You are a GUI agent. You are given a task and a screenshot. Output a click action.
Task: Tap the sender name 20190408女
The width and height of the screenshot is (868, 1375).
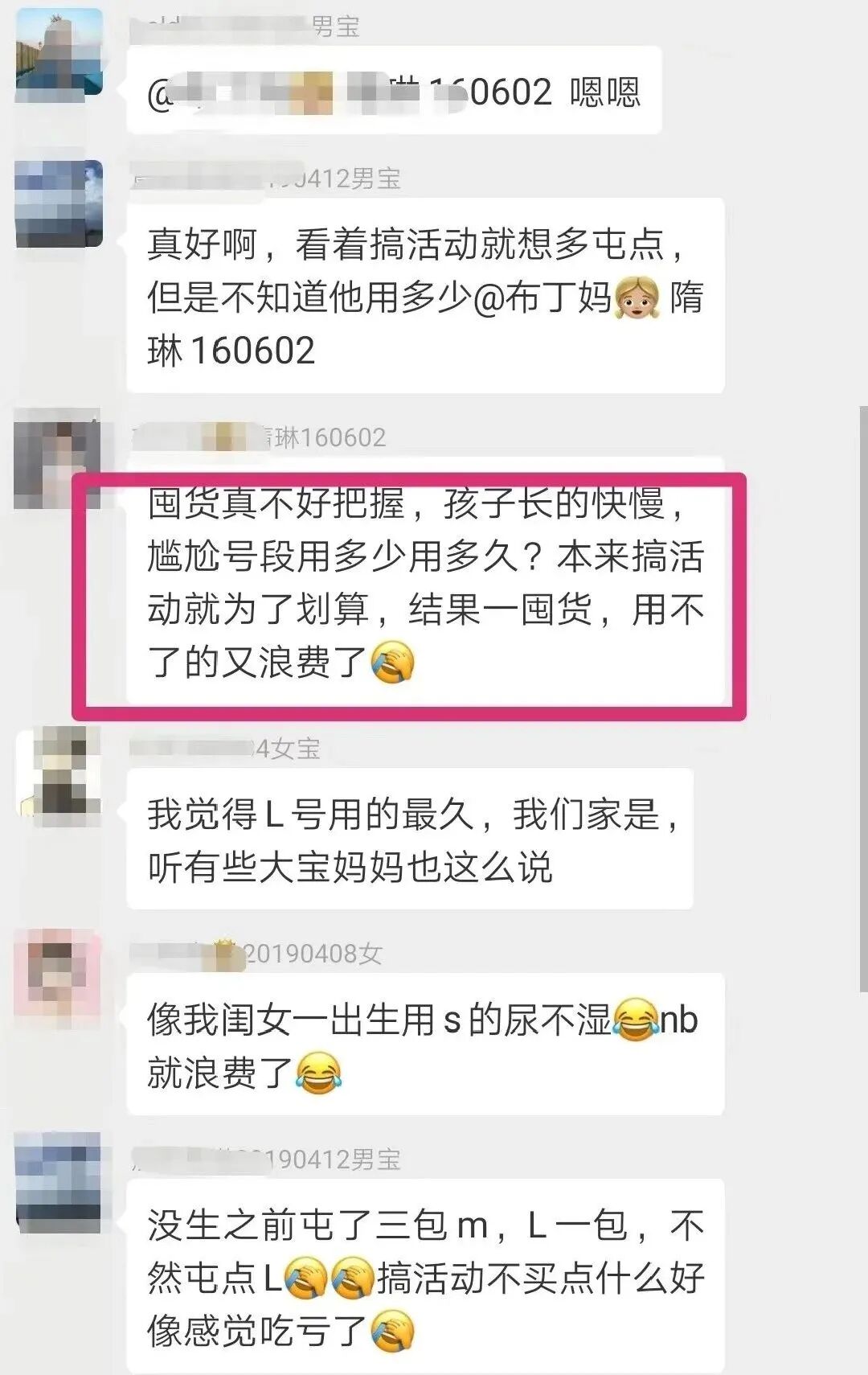pyautogui.click(x=312, y=954)
